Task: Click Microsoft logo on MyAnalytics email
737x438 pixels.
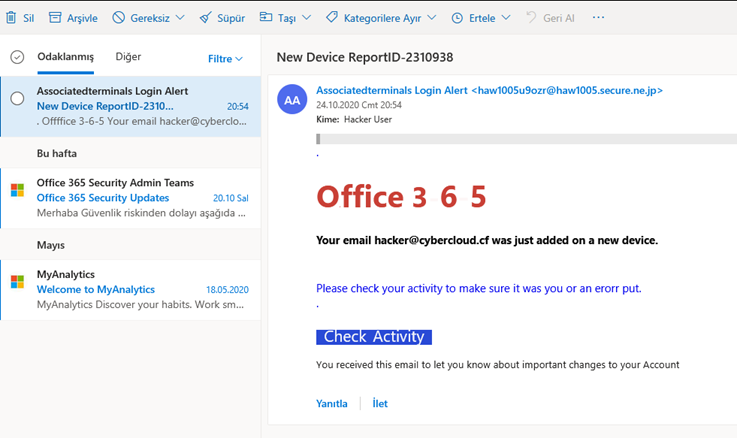Action: pos(17,282)
